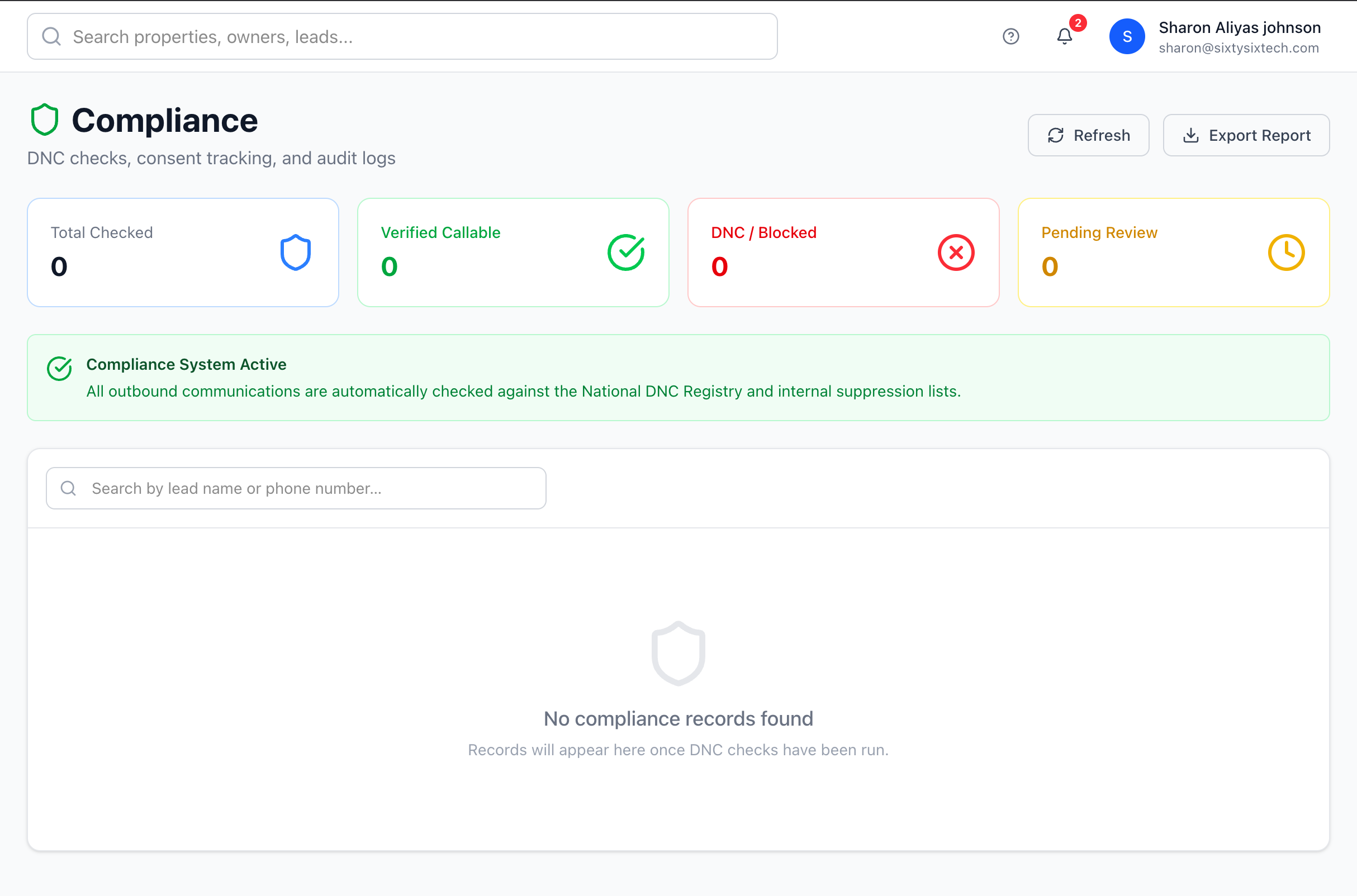Select the Total Checked card
Image resolution: width=1357 pixels, height=896 pixels.
point(183,252)
